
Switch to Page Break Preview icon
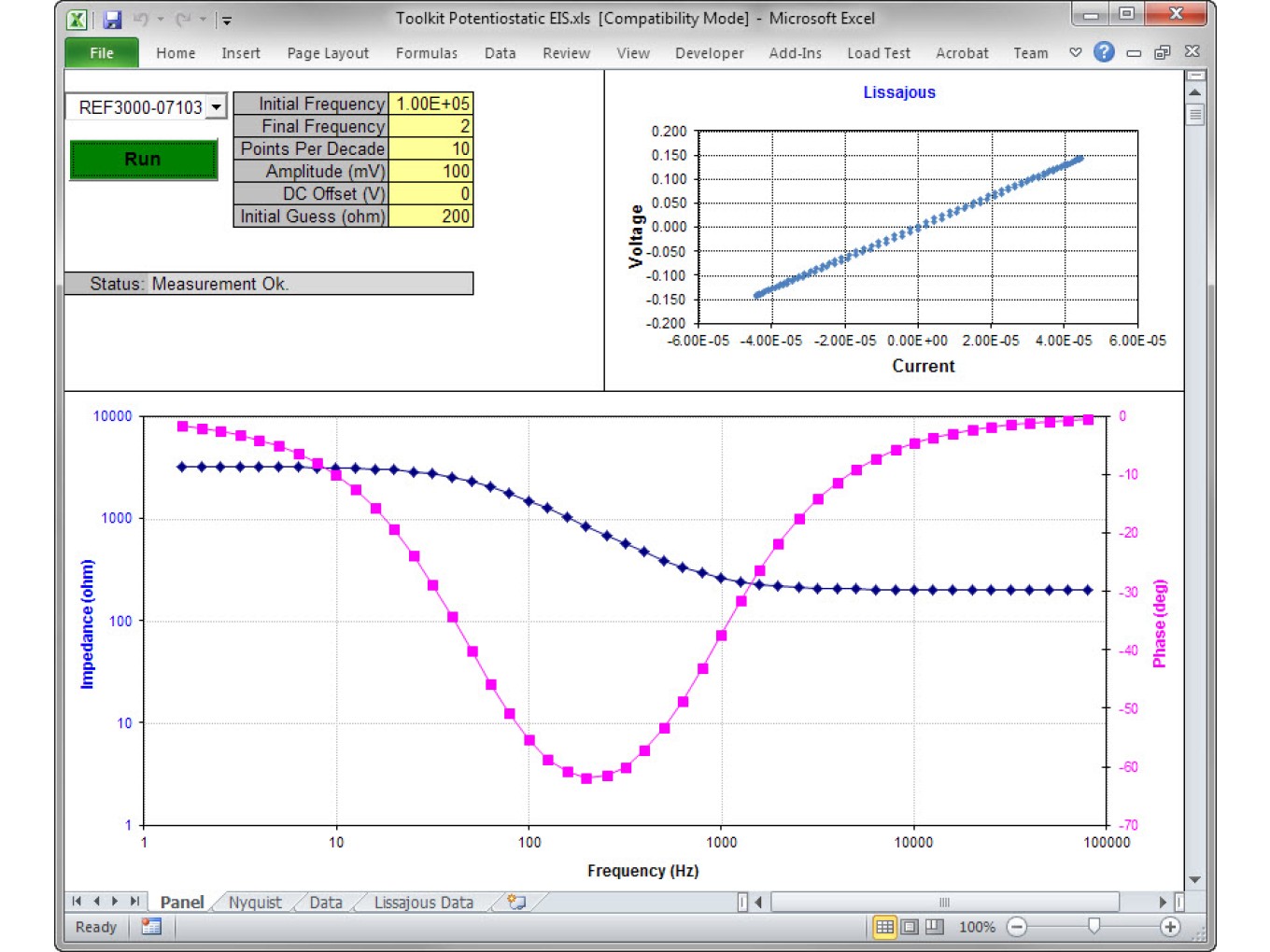click(935, 927)
